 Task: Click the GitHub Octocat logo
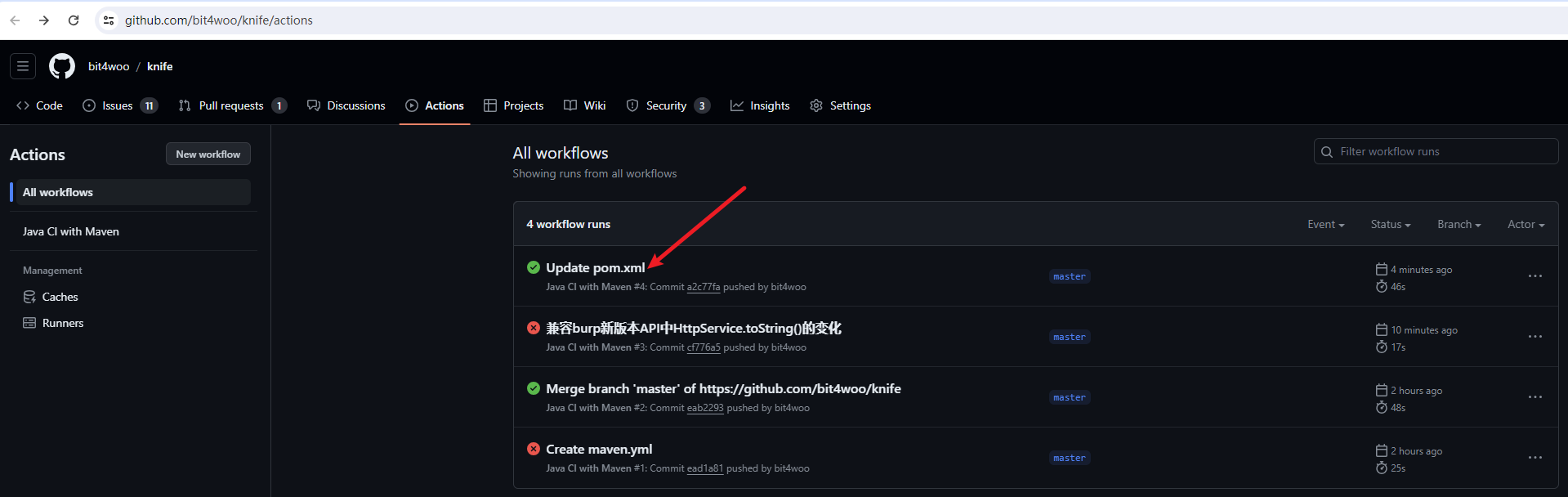tap(62, 66)
